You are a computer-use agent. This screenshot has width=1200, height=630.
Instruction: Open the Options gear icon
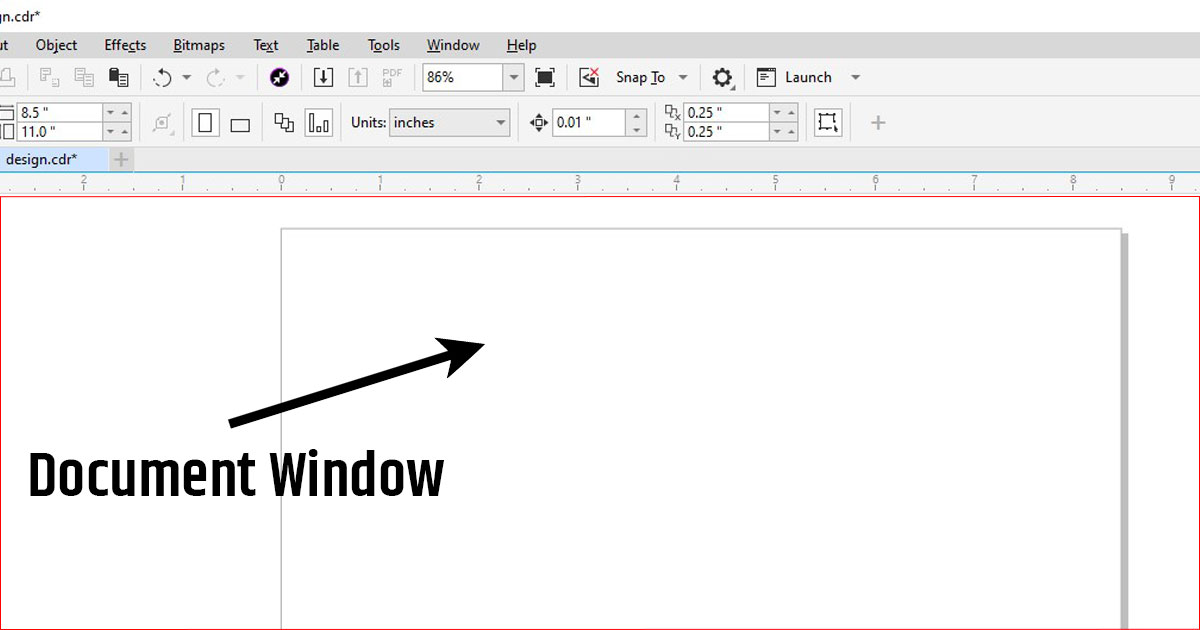(x=722, y=77)
